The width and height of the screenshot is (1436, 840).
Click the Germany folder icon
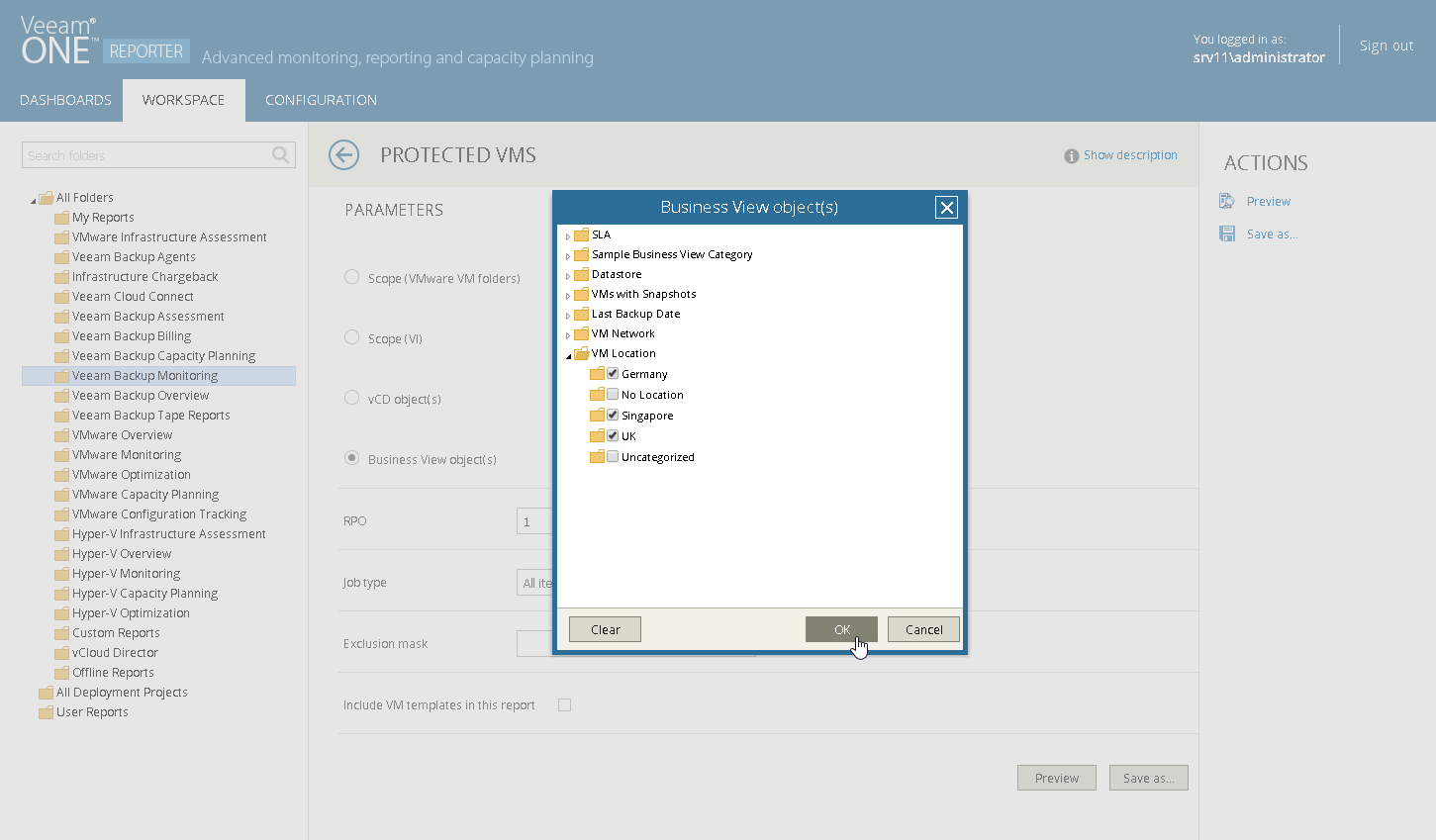click(597, 374)
